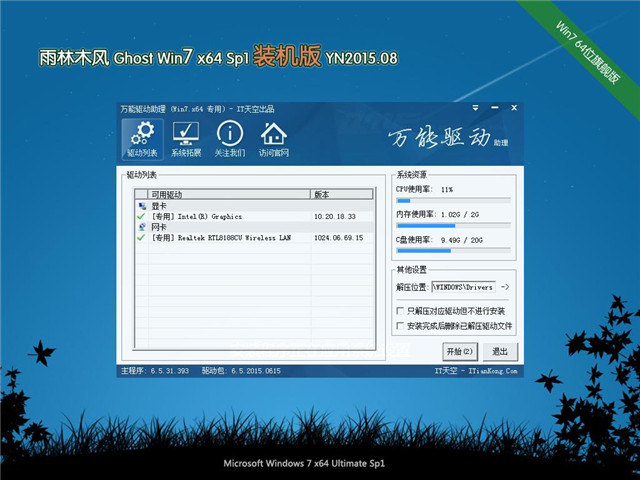Screen dimensions: 640x480
Task: Click the 内存使用率 progress bar
Action: [453, 225]
